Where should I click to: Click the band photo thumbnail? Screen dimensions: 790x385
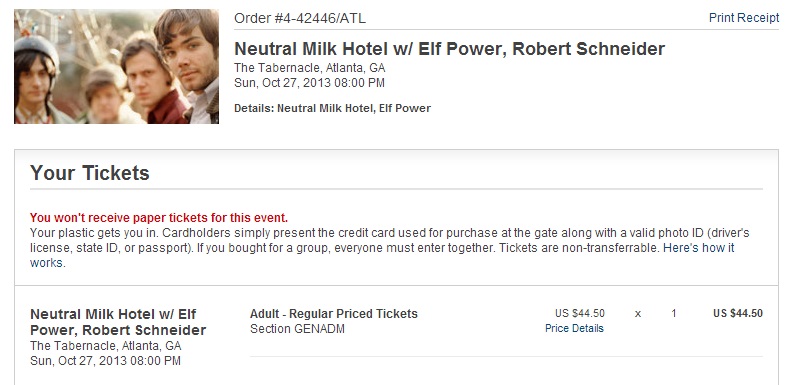116,66
